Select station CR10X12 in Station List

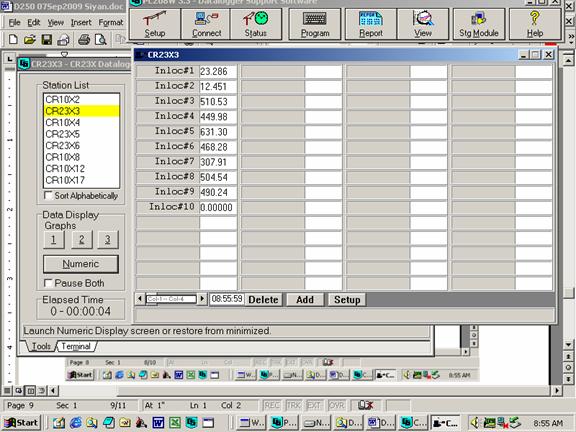pos(81,168)
